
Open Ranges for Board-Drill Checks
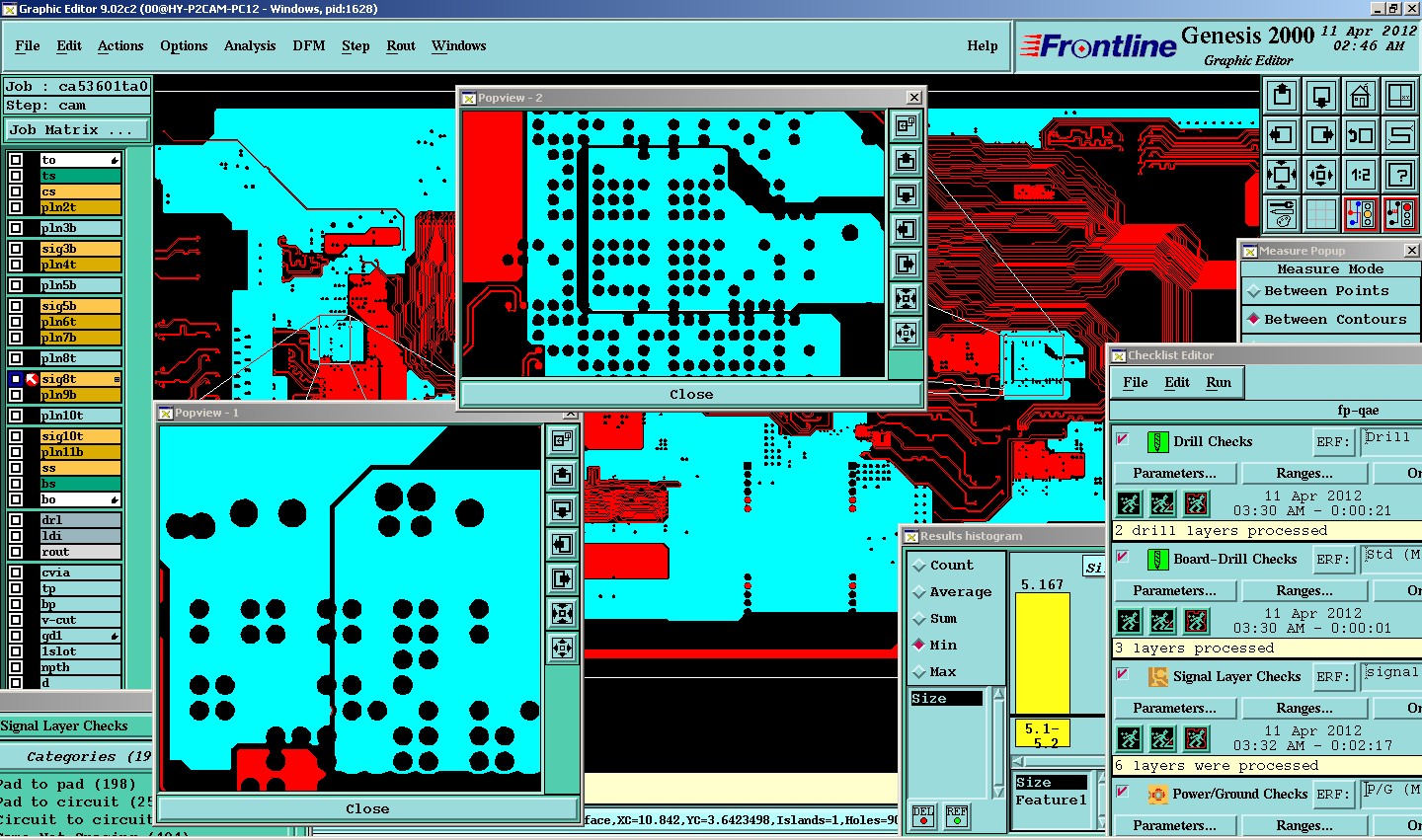[1304, 590]
